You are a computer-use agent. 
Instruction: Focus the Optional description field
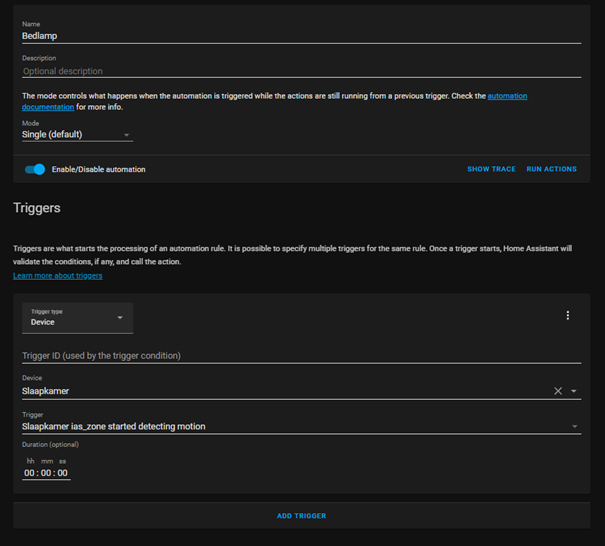(300, 71)
